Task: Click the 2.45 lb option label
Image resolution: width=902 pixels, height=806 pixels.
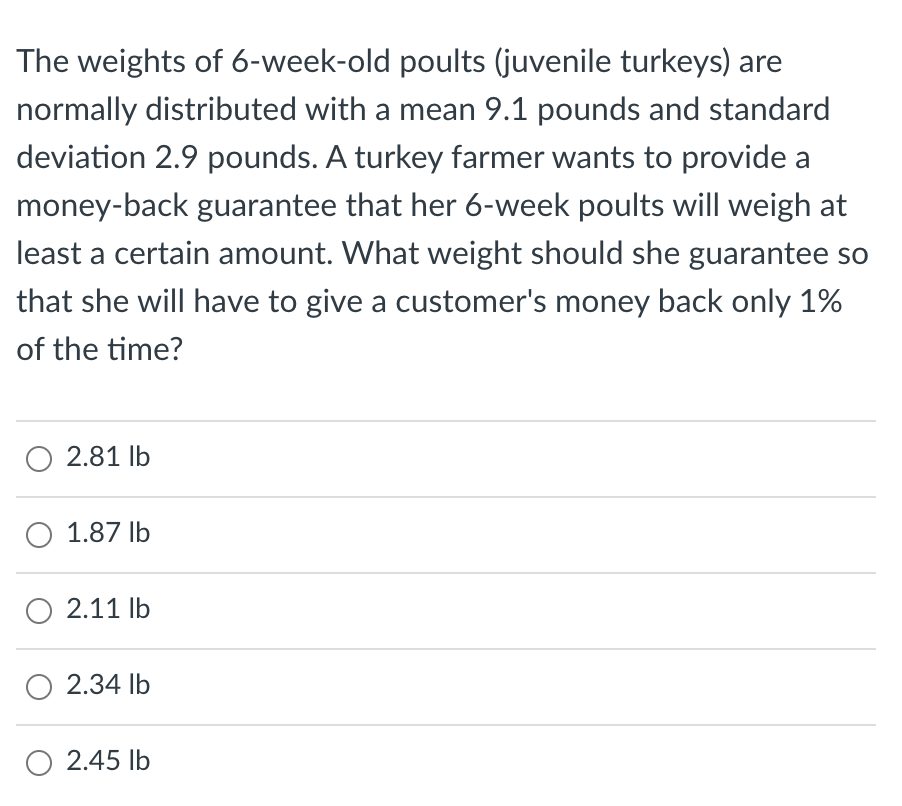Action: click(x=106, y=761)
